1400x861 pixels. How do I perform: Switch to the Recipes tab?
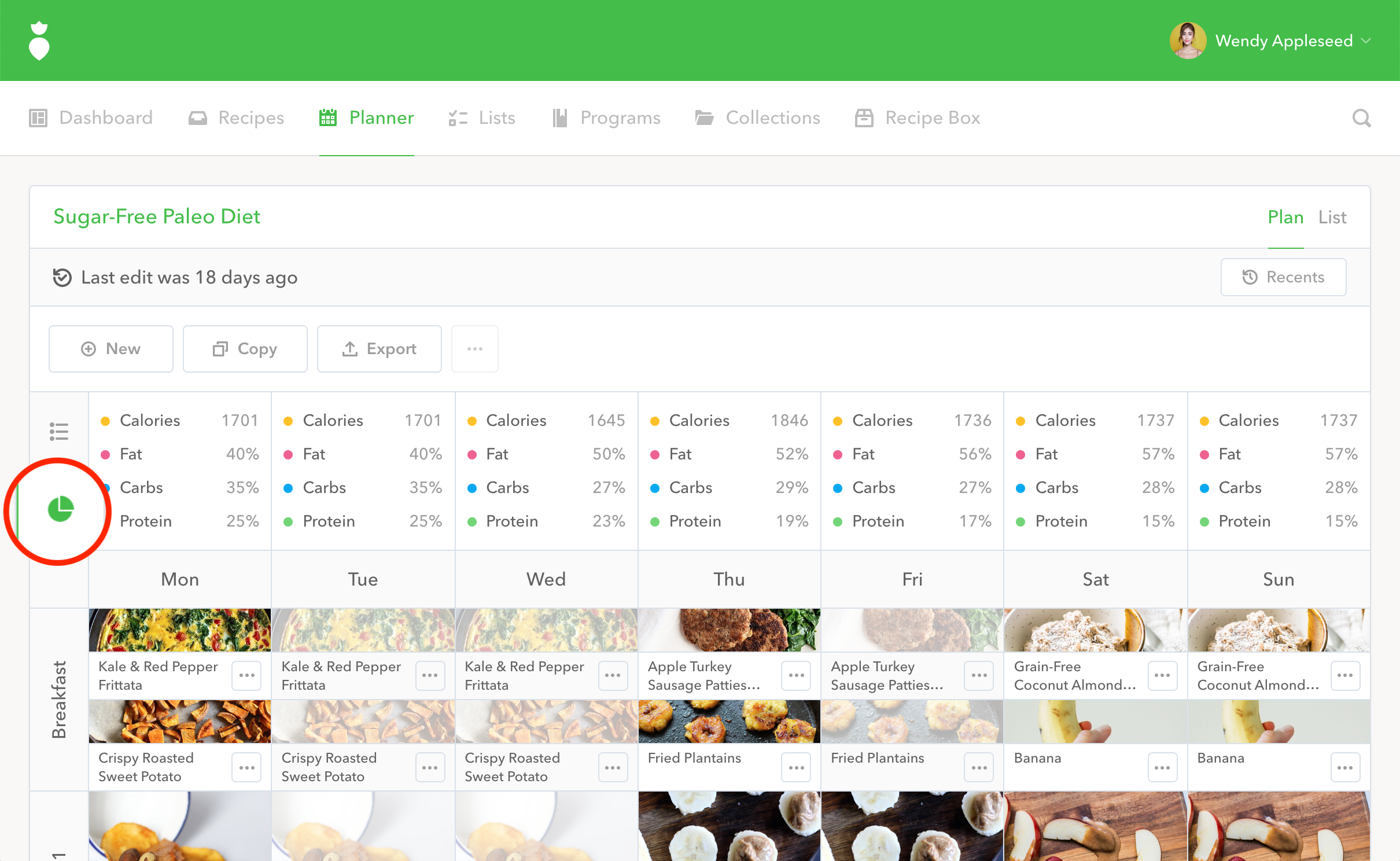point(250,117)
